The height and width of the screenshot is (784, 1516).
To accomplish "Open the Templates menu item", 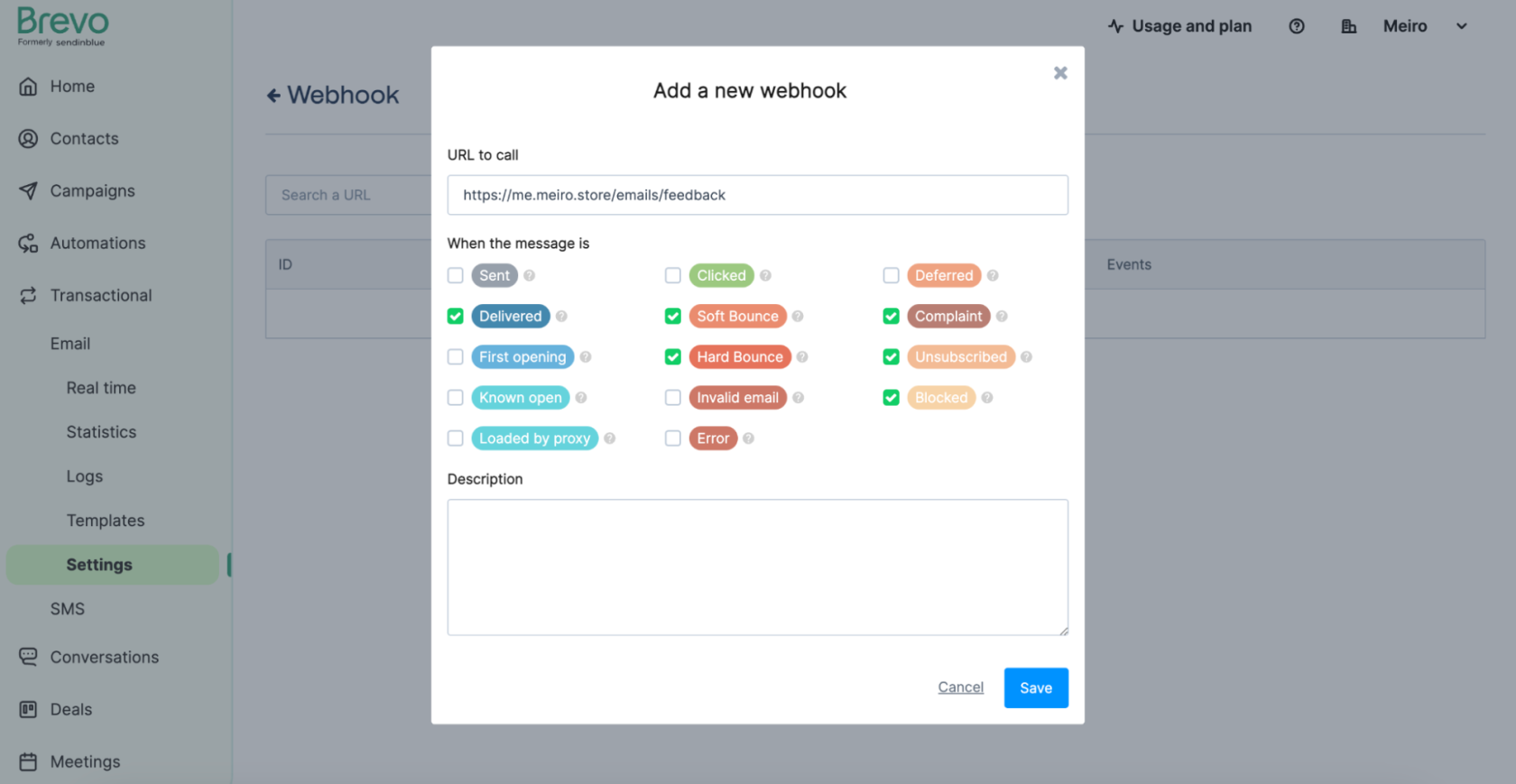I will 106,521.
